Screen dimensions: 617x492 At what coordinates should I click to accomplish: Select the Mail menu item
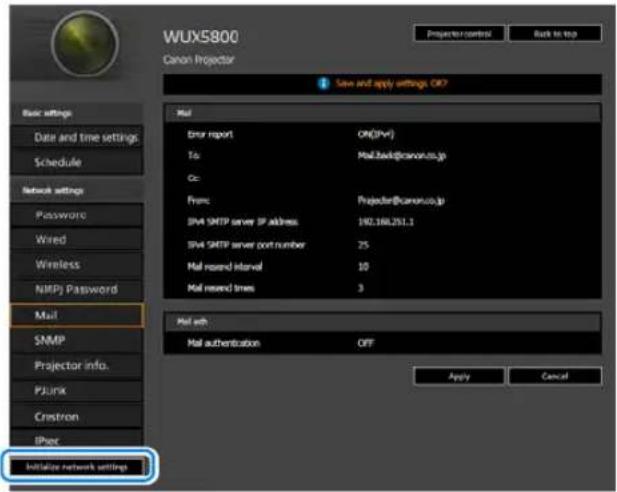click(x=77, y=315)
